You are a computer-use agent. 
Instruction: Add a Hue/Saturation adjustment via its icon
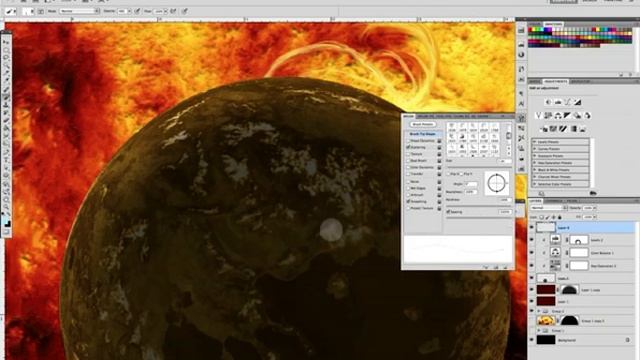(548, 116)
